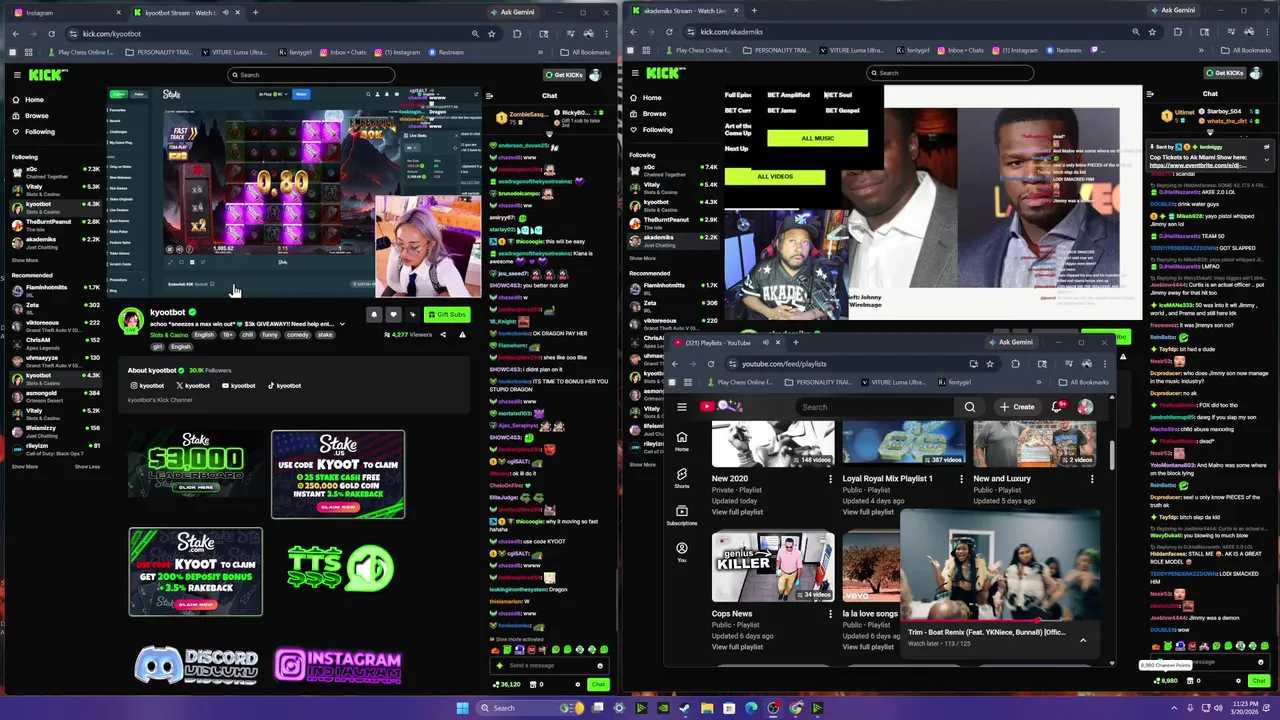The image size is (1280, 720).
Task: Open the Kick sidebar hamburger menu in the kyootbot window
Action: pyautogui.click(x=17, y=74)
